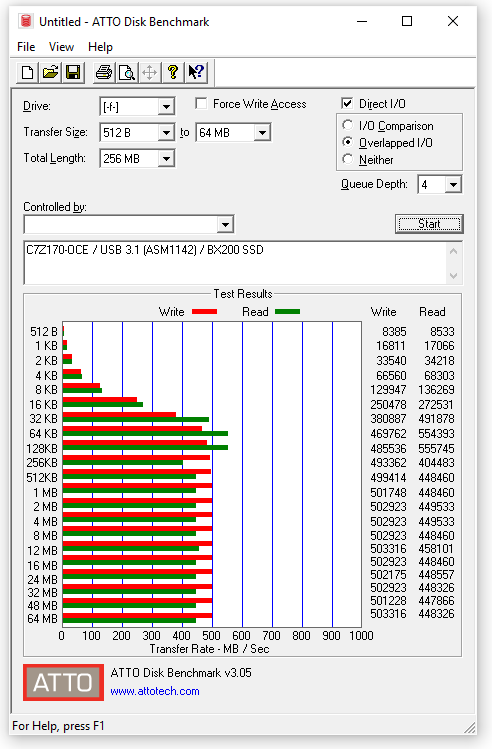Click the red Write legend swatch
Viewport: 492px width, 749px height.
pyautogui.click(x=204, y=312)
